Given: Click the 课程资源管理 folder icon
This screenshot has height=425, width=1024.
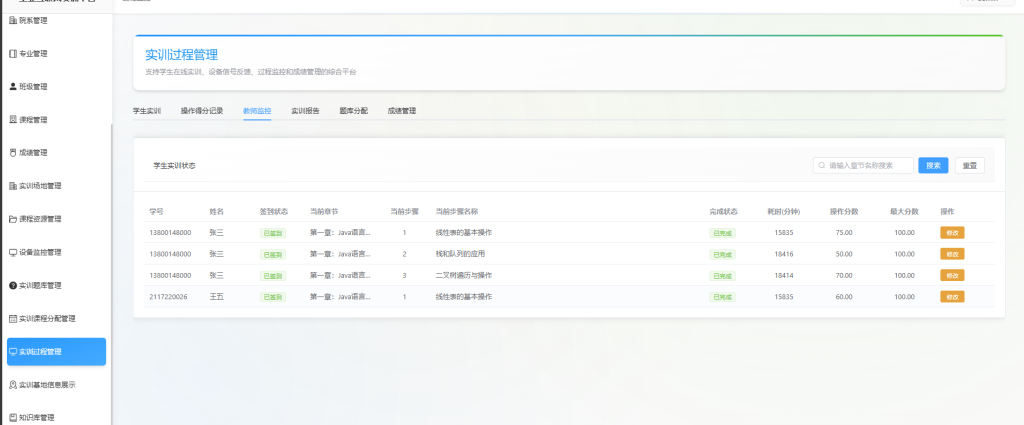Looking at the screenshot, I should click(x=12, y=219).
